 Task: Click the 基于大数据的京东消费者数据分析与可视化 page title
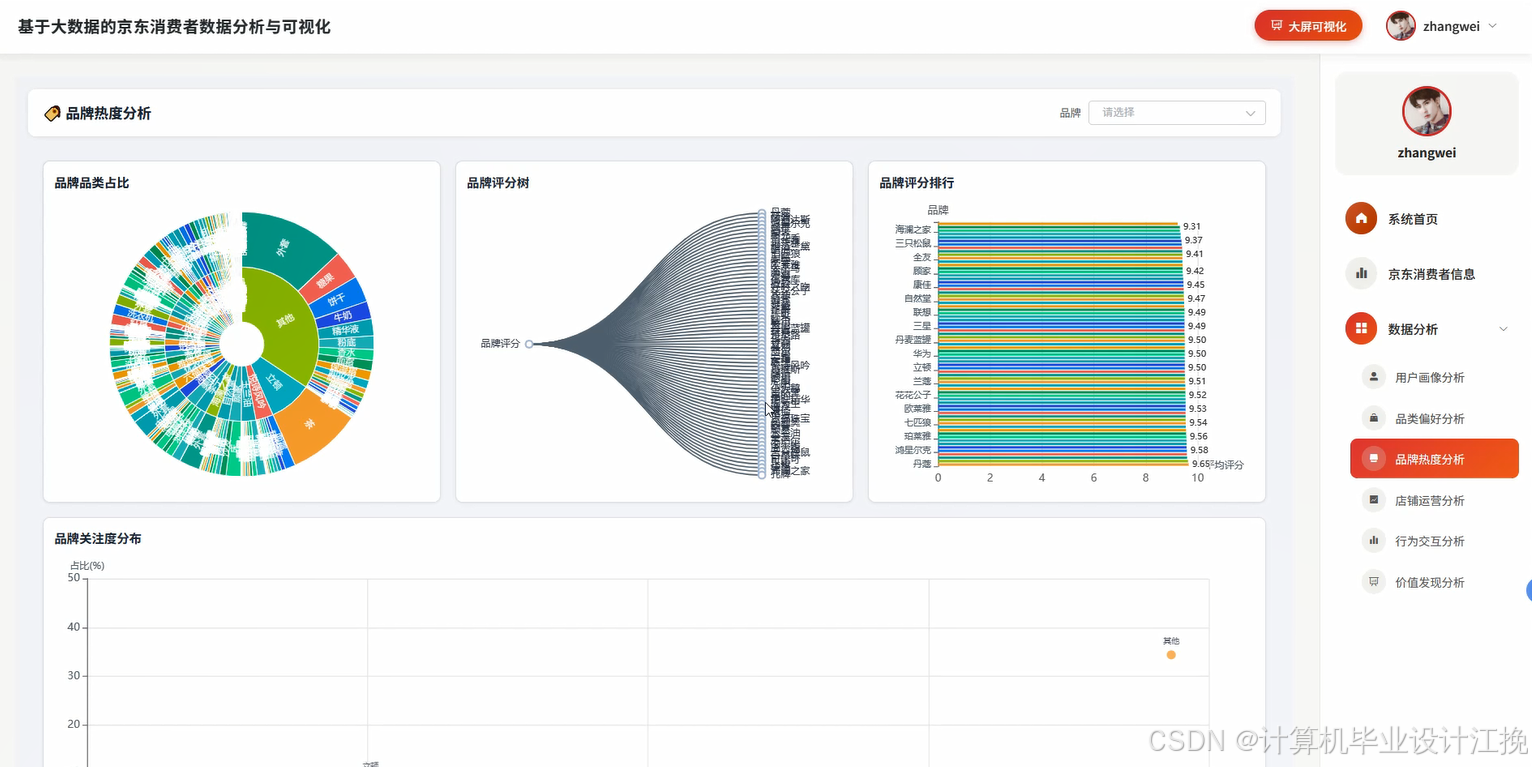174,27
